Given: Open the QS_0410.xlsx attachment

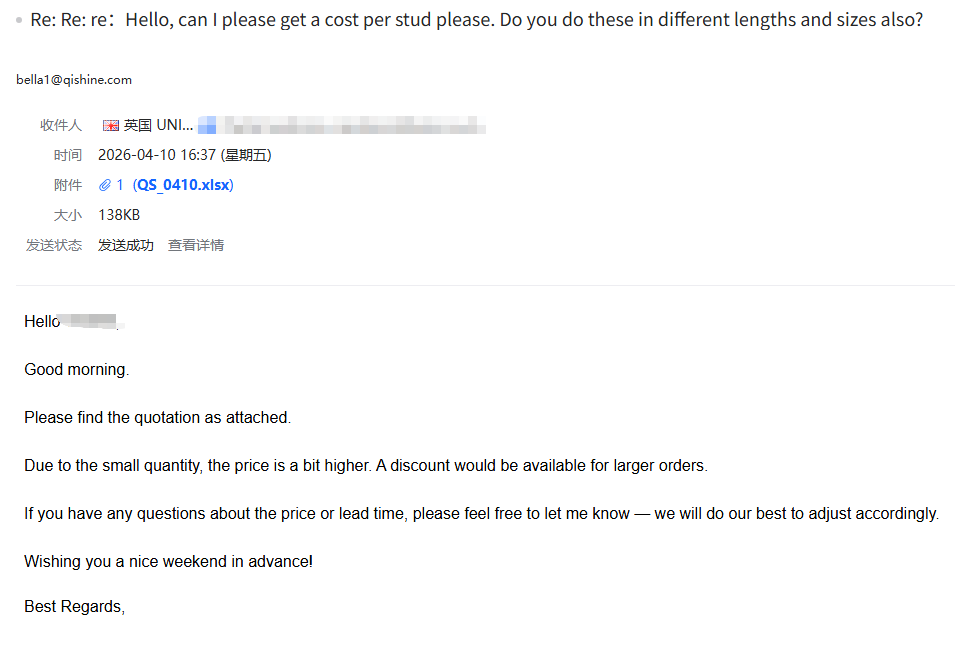Looking at the screenshot, I should coord(183,185).
